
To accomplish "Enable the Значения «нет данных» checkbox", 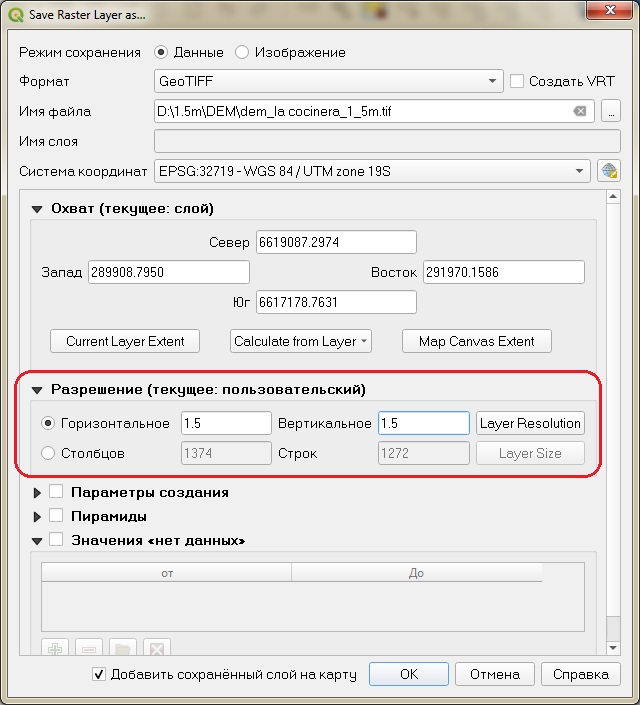I will pos(56,539).
